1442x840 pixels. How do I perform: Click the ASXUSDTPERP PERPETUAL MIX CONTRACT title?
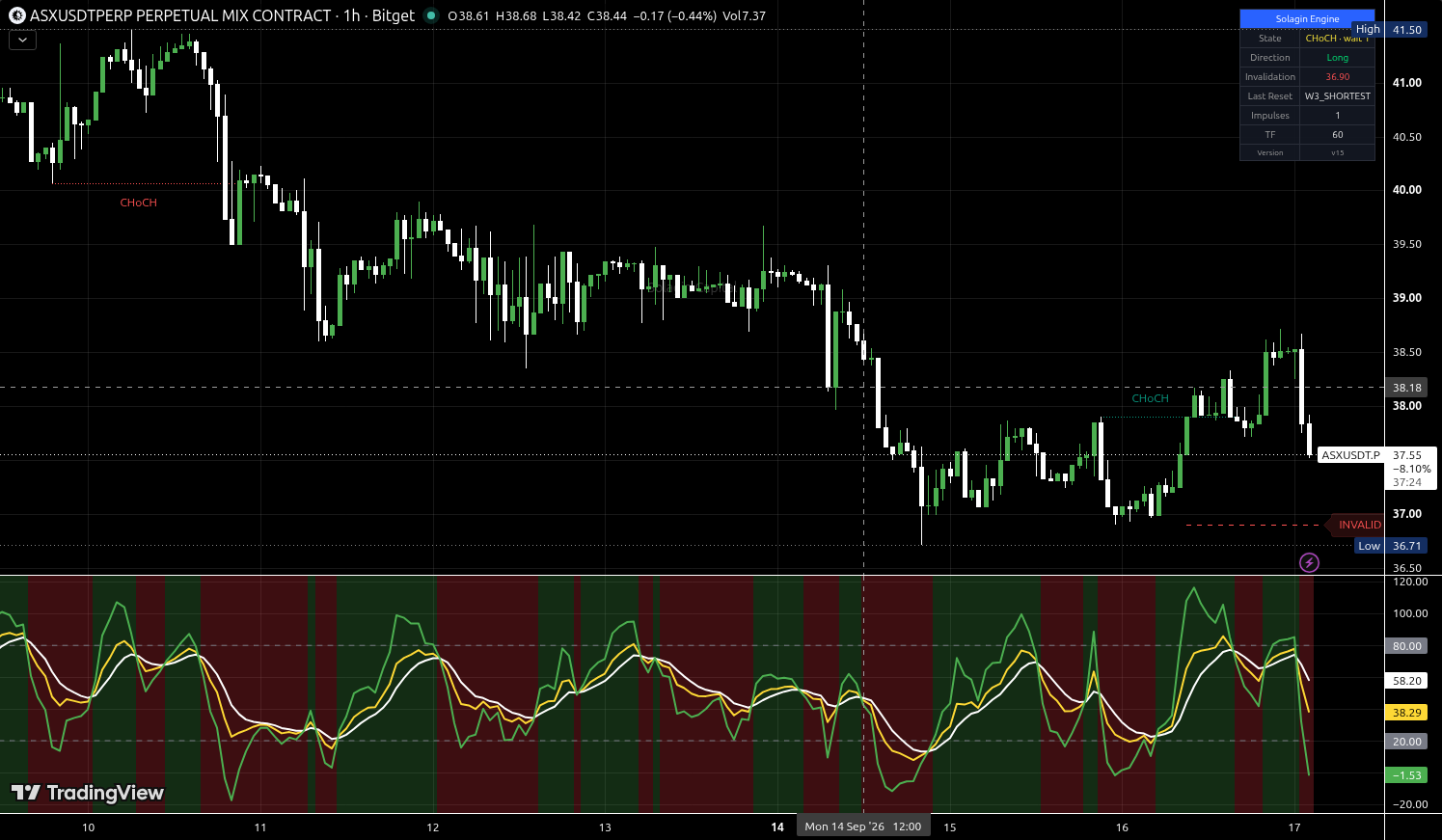[180, 15]
